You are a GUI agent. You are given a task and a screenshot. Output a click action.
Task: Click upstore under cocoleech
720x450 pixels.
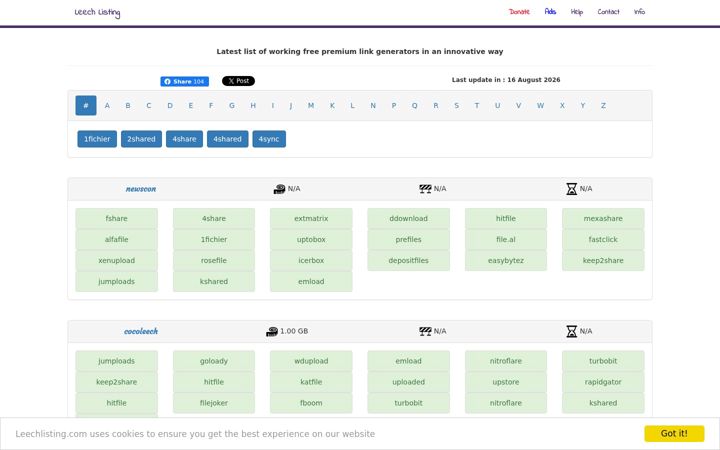(506, 382)
